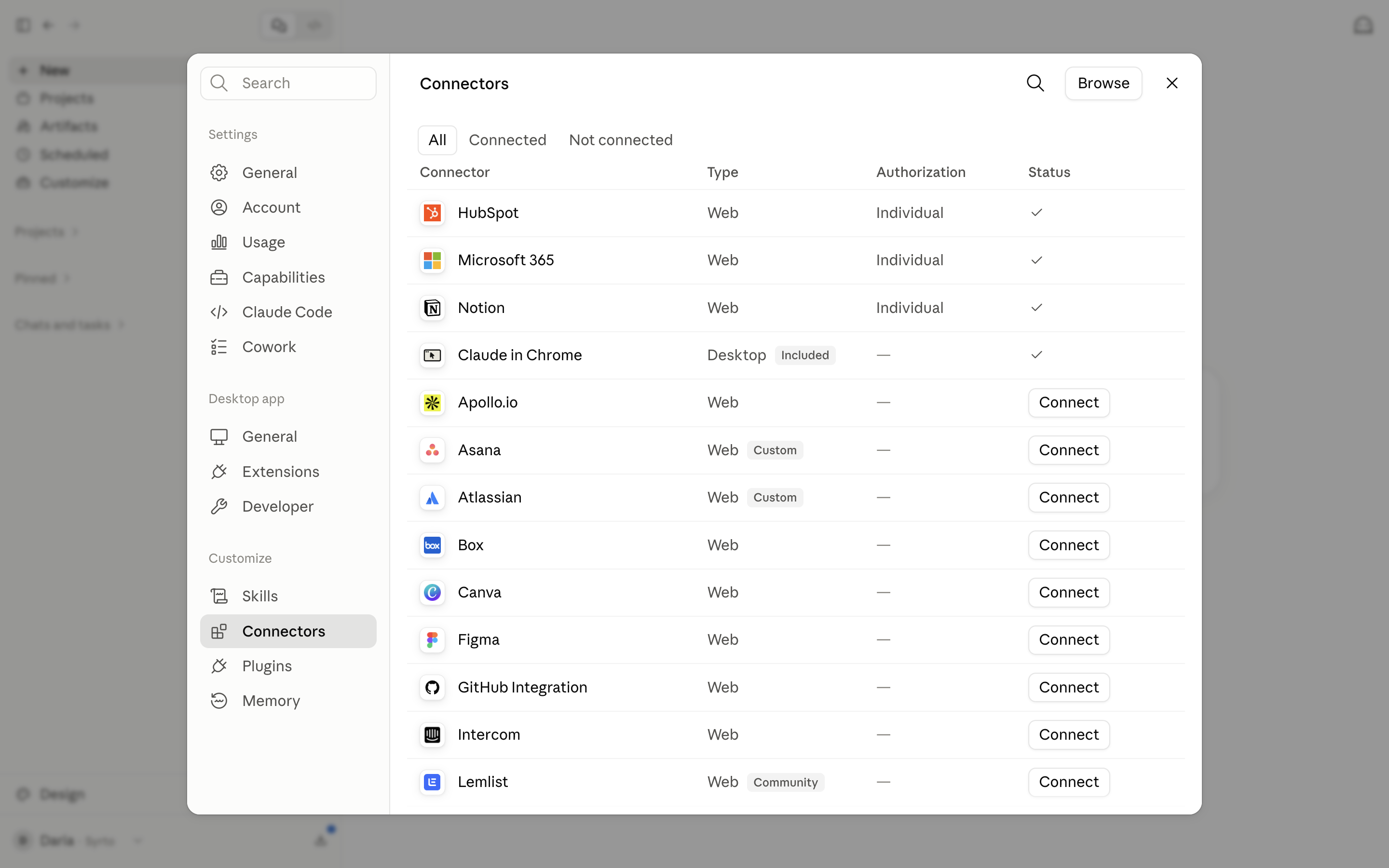Click the GitHub Integration name
This screenshot has width=1389, height=868.
click(x=522, y=687)
